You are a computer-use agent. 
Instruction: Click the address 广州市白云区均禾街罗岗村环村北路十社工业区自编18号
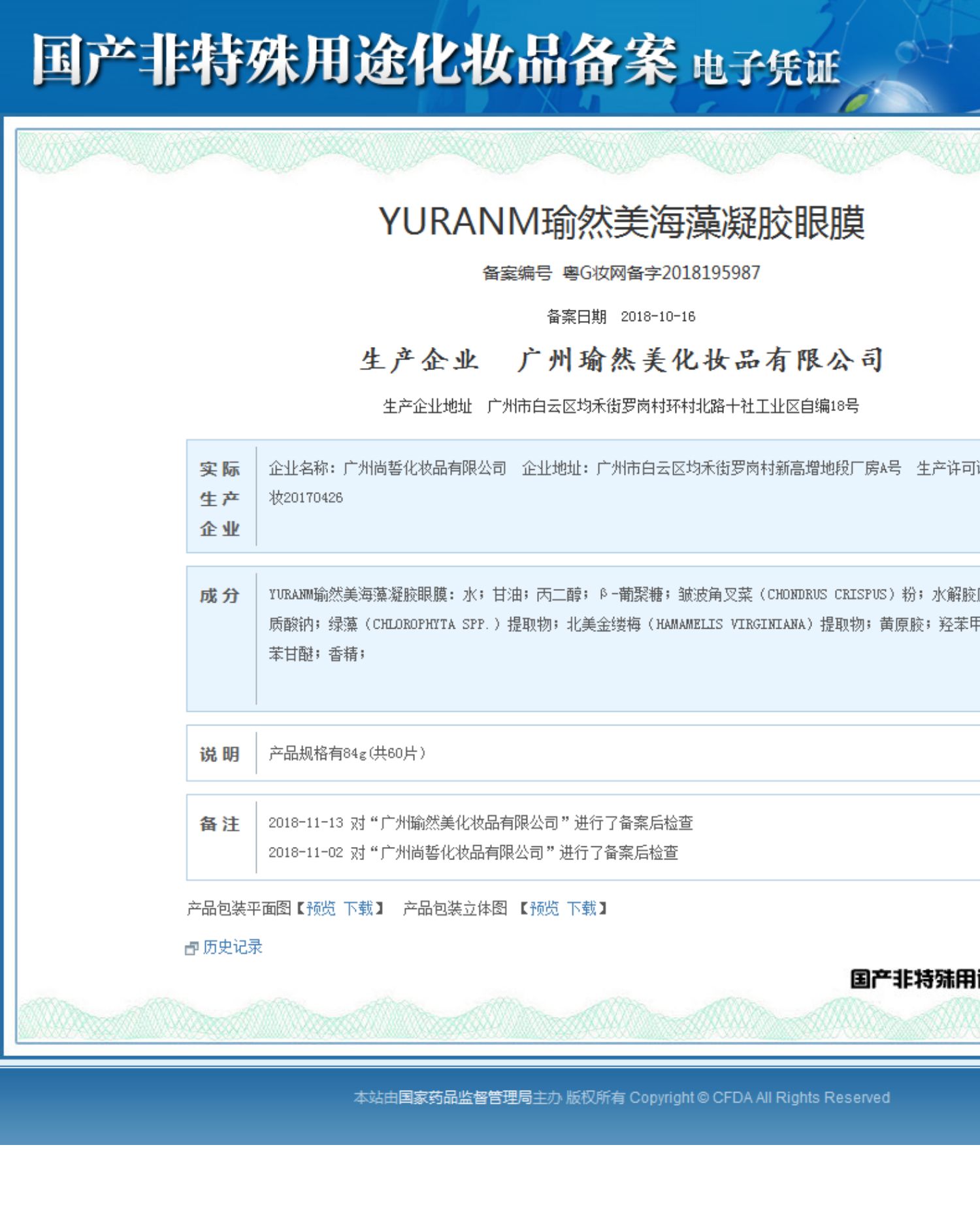[x=673, y=406]
